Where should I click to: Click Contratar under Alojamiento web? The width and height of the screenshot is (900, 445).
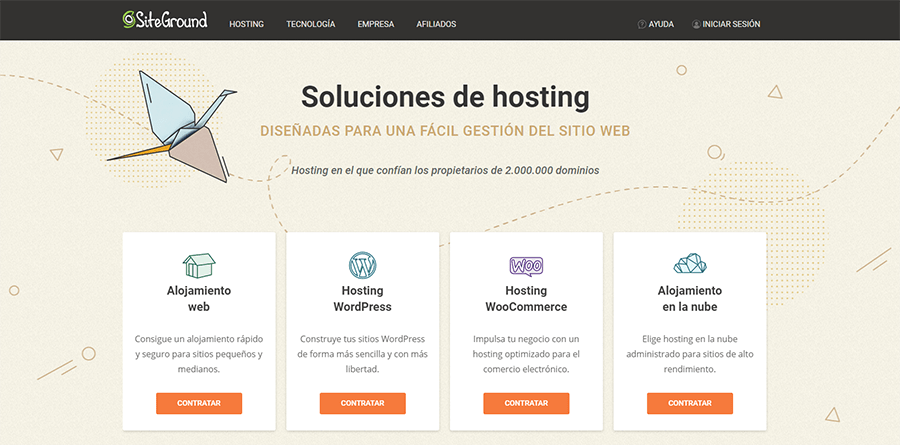point(199,403)
